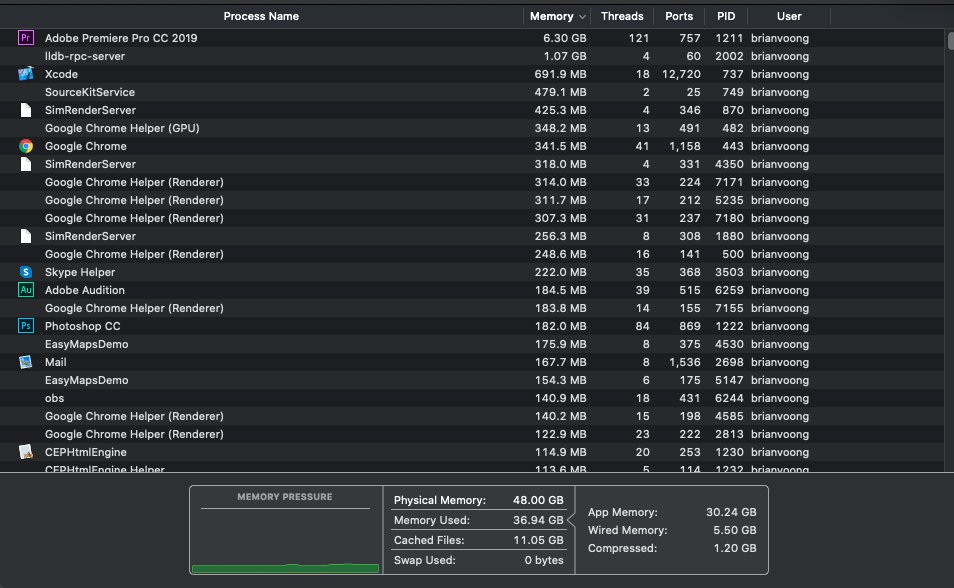Image resolution: width=954 pixels, height=588 pixels.
Task: Select the obs process row
Action: 472,398
